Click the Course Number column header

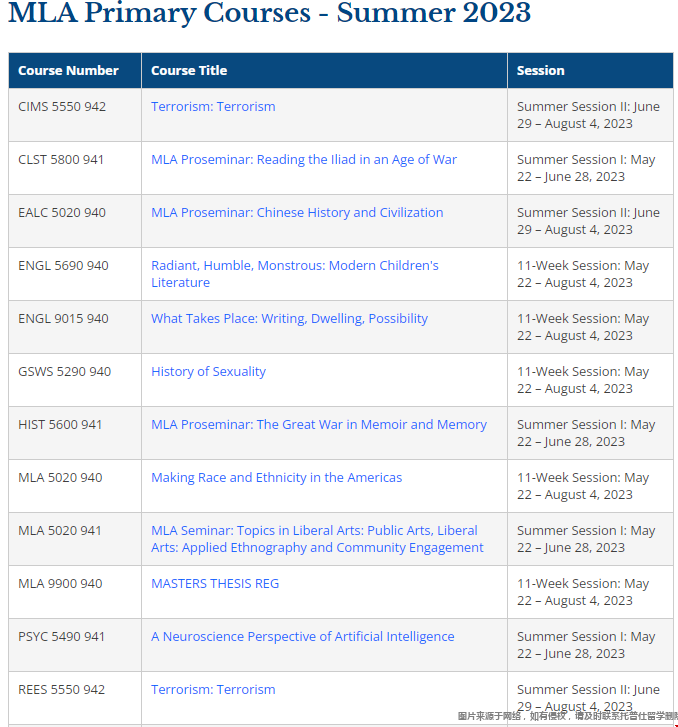tap(68, 71)
